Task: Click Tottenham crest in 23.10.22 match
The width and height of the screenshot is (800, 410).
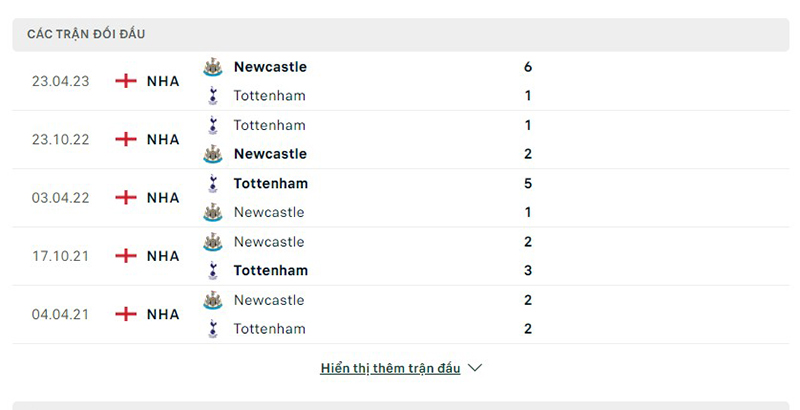Action: [x=212, y=125]
